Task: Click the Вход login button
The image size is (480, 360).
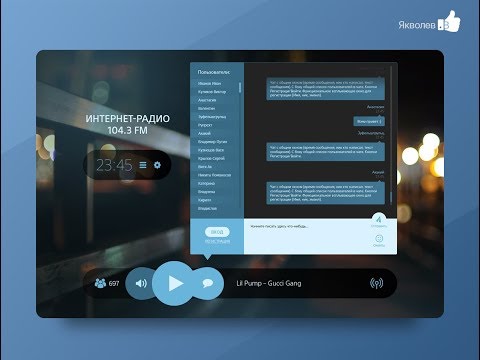Action: [217, 232]
